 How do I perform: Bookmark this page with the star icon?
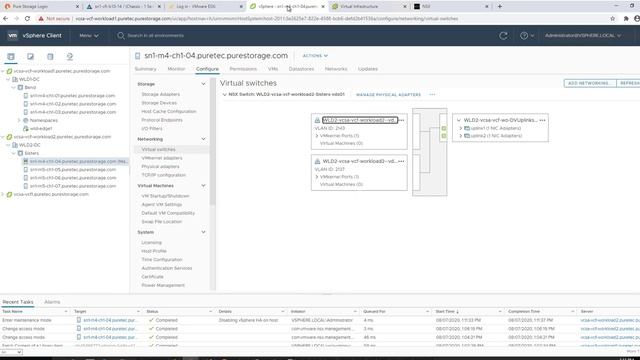pyautogui.click(x=613, y=19)
